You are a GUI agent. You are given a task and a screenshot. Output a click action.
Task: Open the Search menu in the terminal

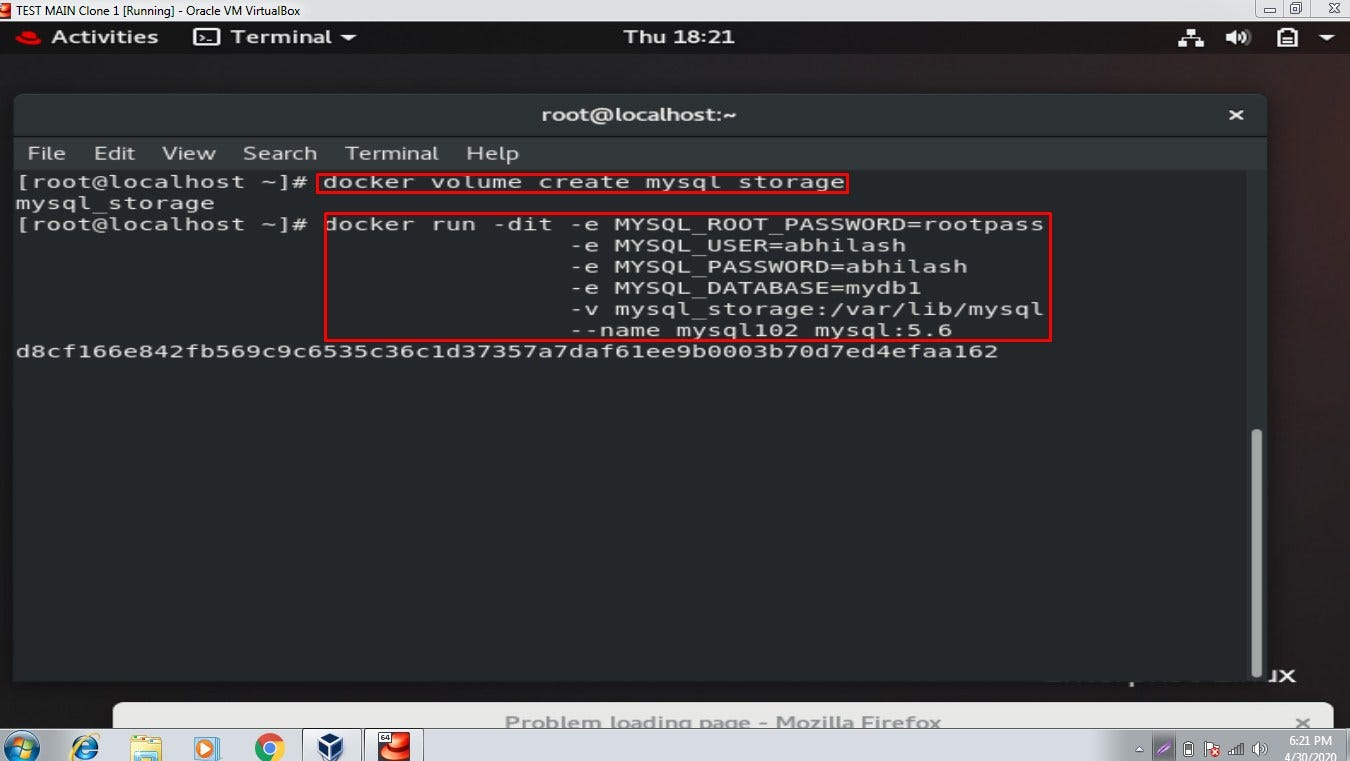(x=280, y=153)
